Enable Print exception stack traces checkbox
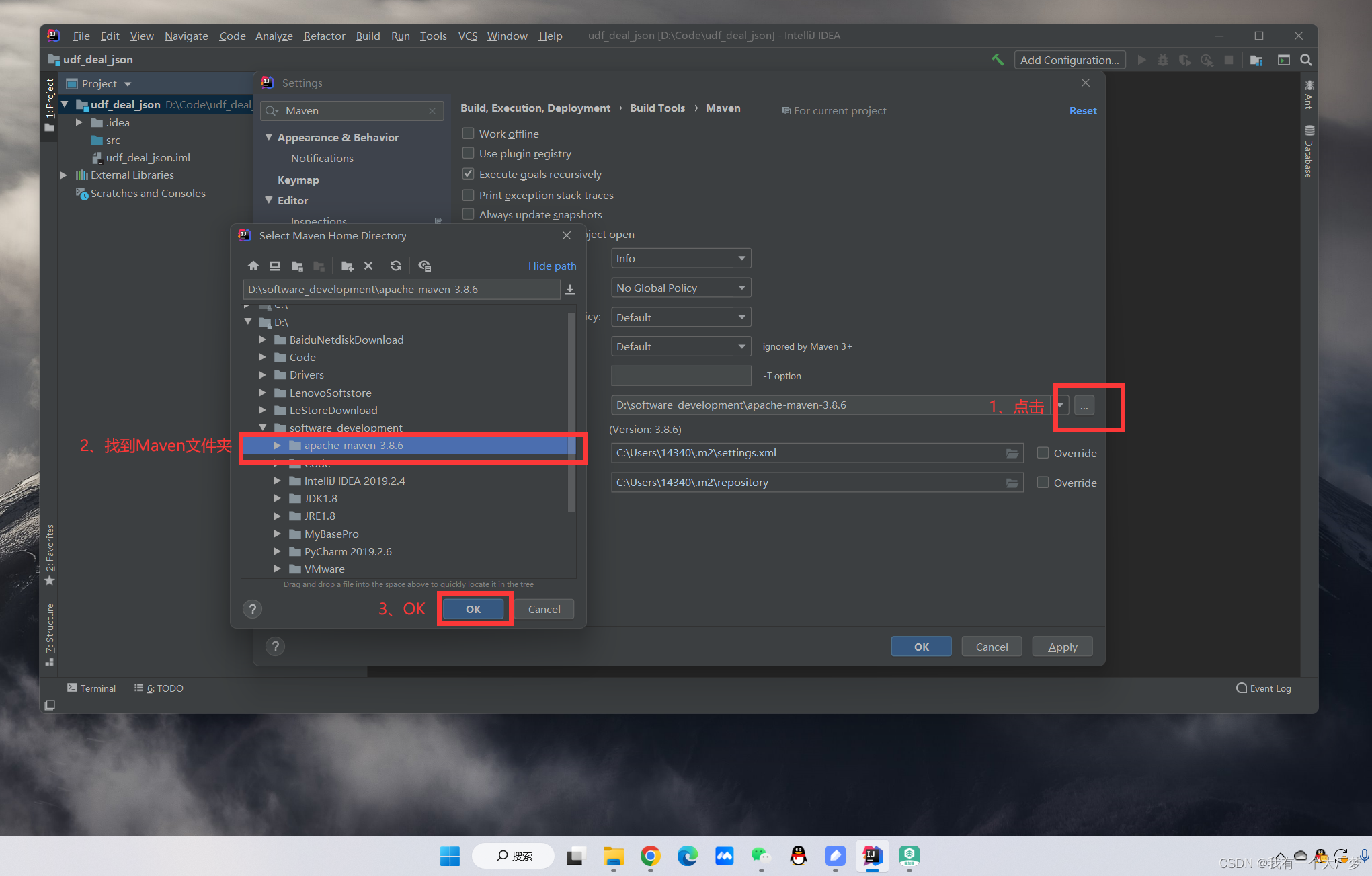1372x876 pixels. [469, 195]
